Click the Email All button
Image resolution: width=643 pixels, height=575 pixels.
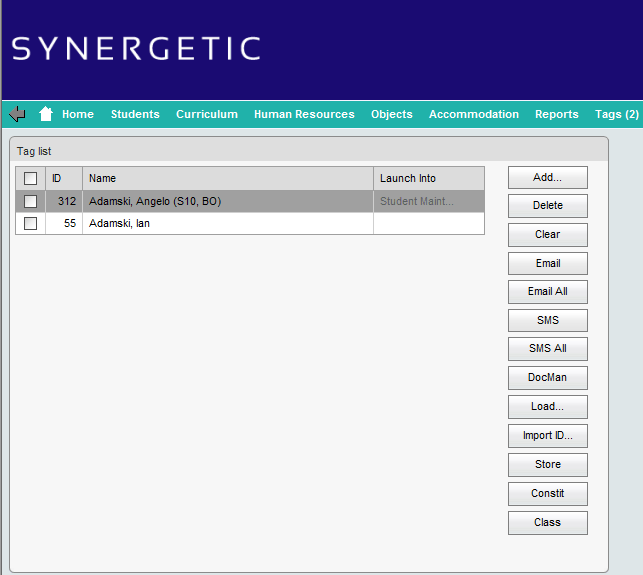(x=547, y=292)
